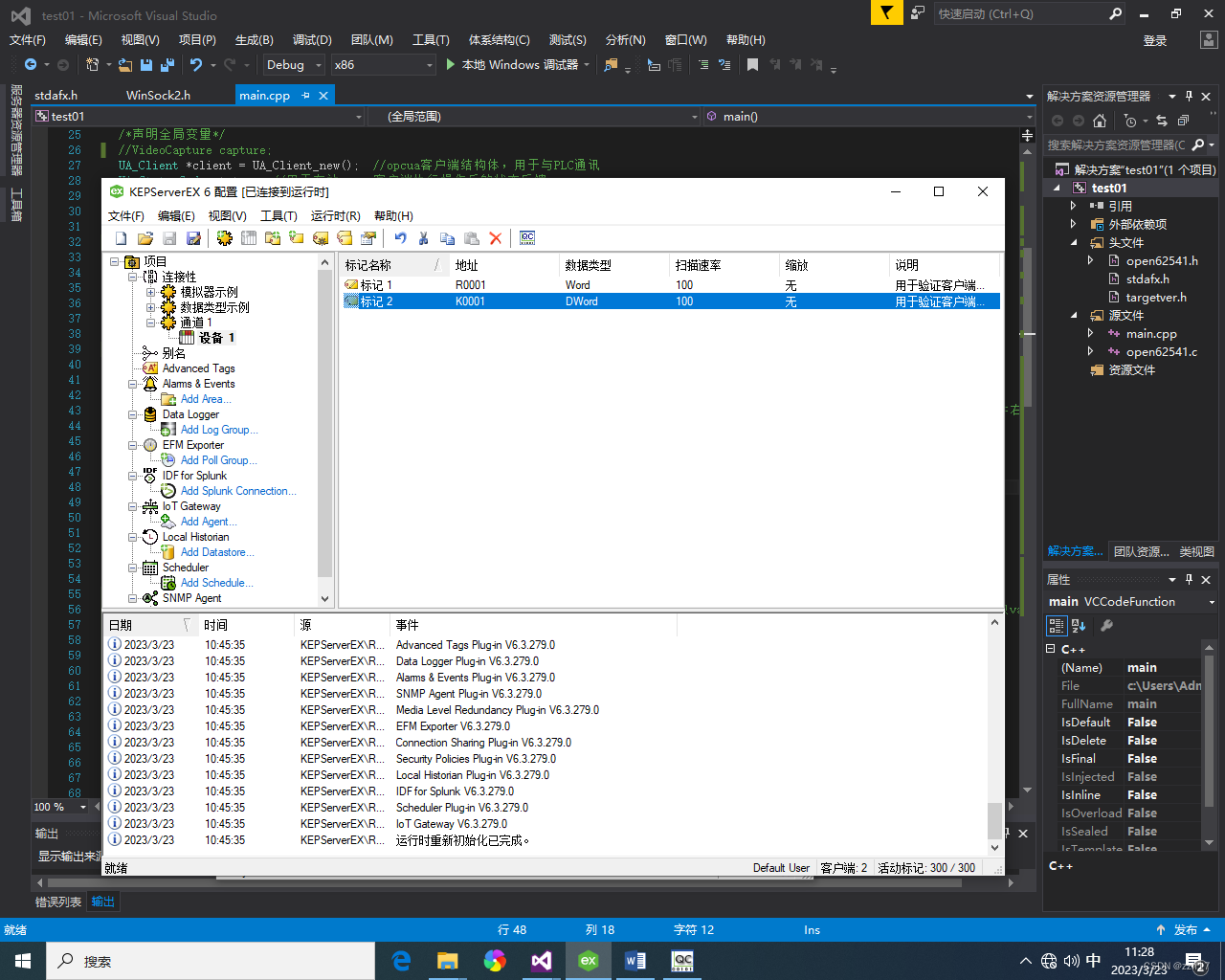1225x980 pixels.
Task: Collapse 通道 1 channel node
Action: pos(151,323)
